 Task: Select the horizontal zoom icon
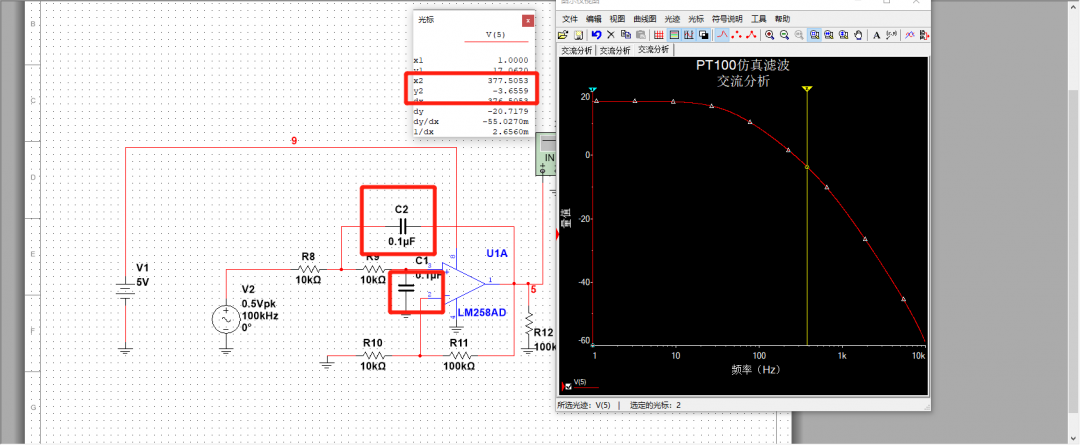click(x=829, y=34)
